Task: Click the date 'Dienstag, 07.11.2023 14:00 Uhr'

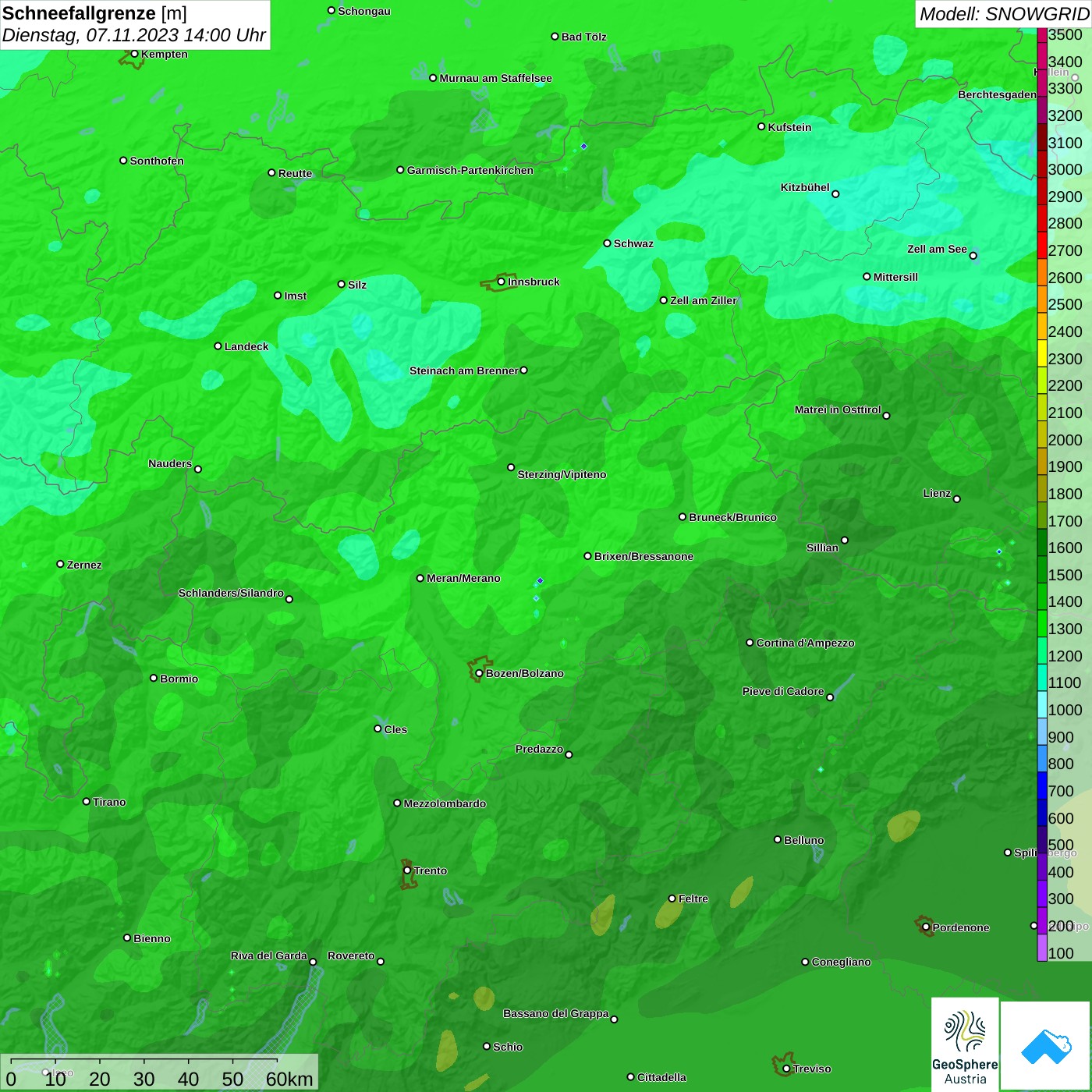Action: coord(134,35)
